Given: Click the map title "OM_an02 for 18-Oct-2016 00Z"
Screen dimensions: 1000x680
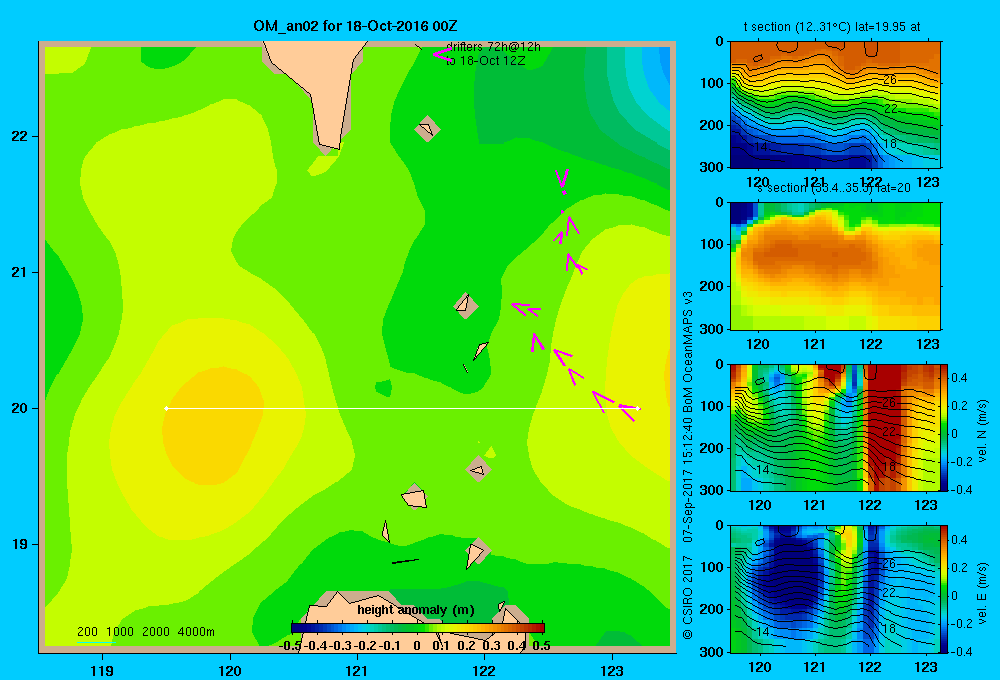Looking at the screenshot, I should point(355,26).
